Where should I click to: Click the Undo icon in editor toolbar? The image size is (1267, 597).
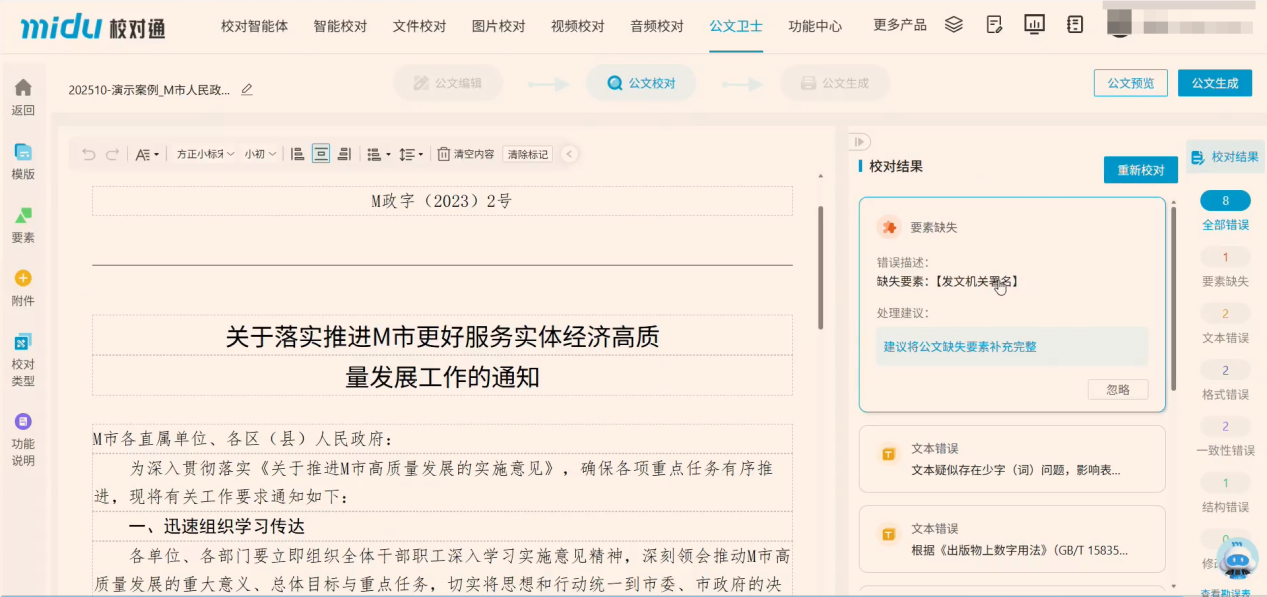pyautogui.click(x=89, y=153)
